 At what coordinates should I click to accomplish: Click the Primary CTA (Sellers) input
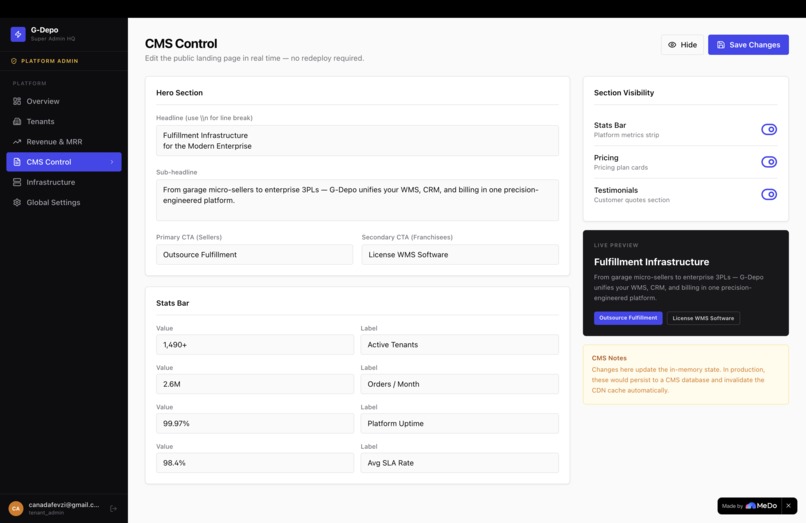254,255
